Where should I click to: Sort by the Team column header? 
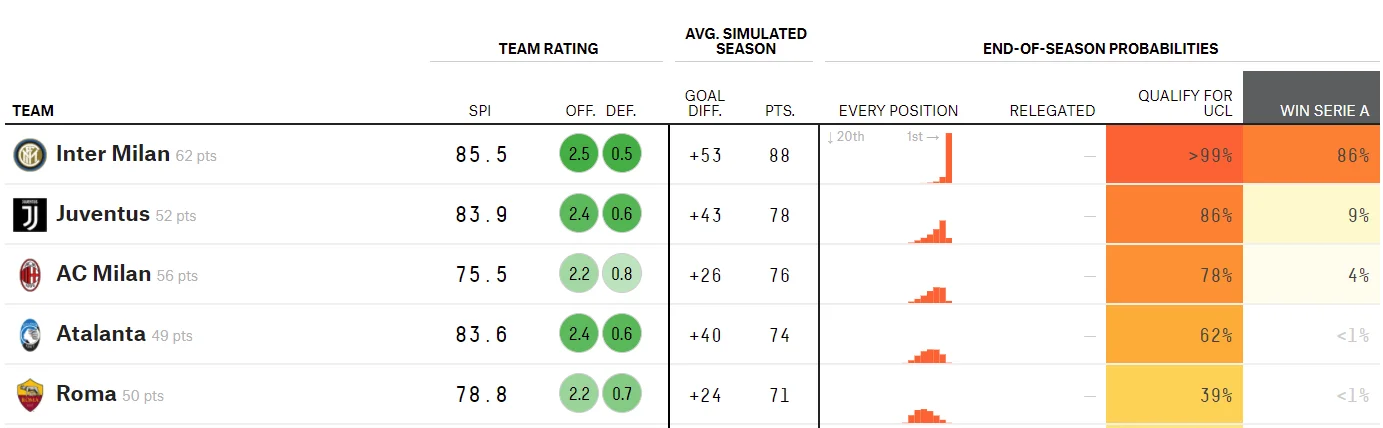point(33,111)
